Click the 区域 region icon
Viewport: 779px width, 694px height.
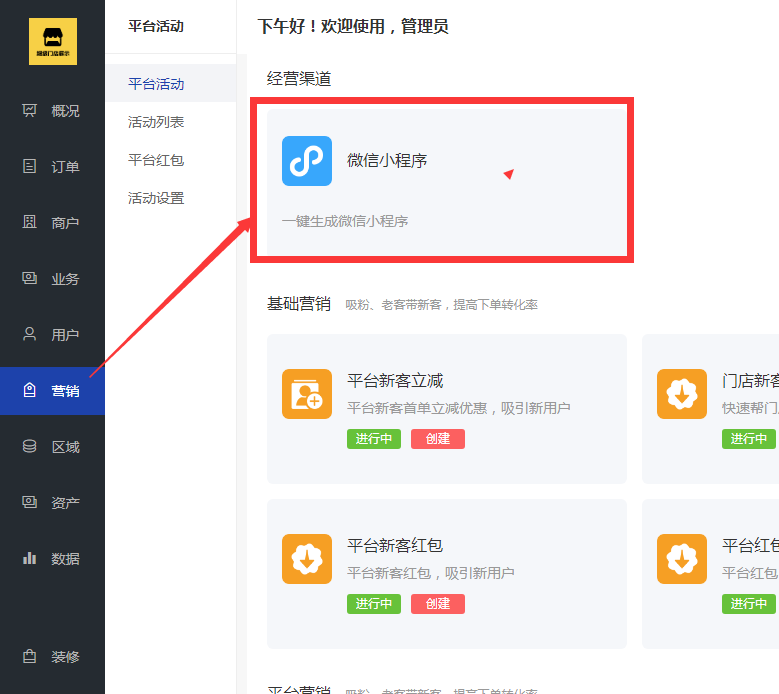tap(29, 446)
